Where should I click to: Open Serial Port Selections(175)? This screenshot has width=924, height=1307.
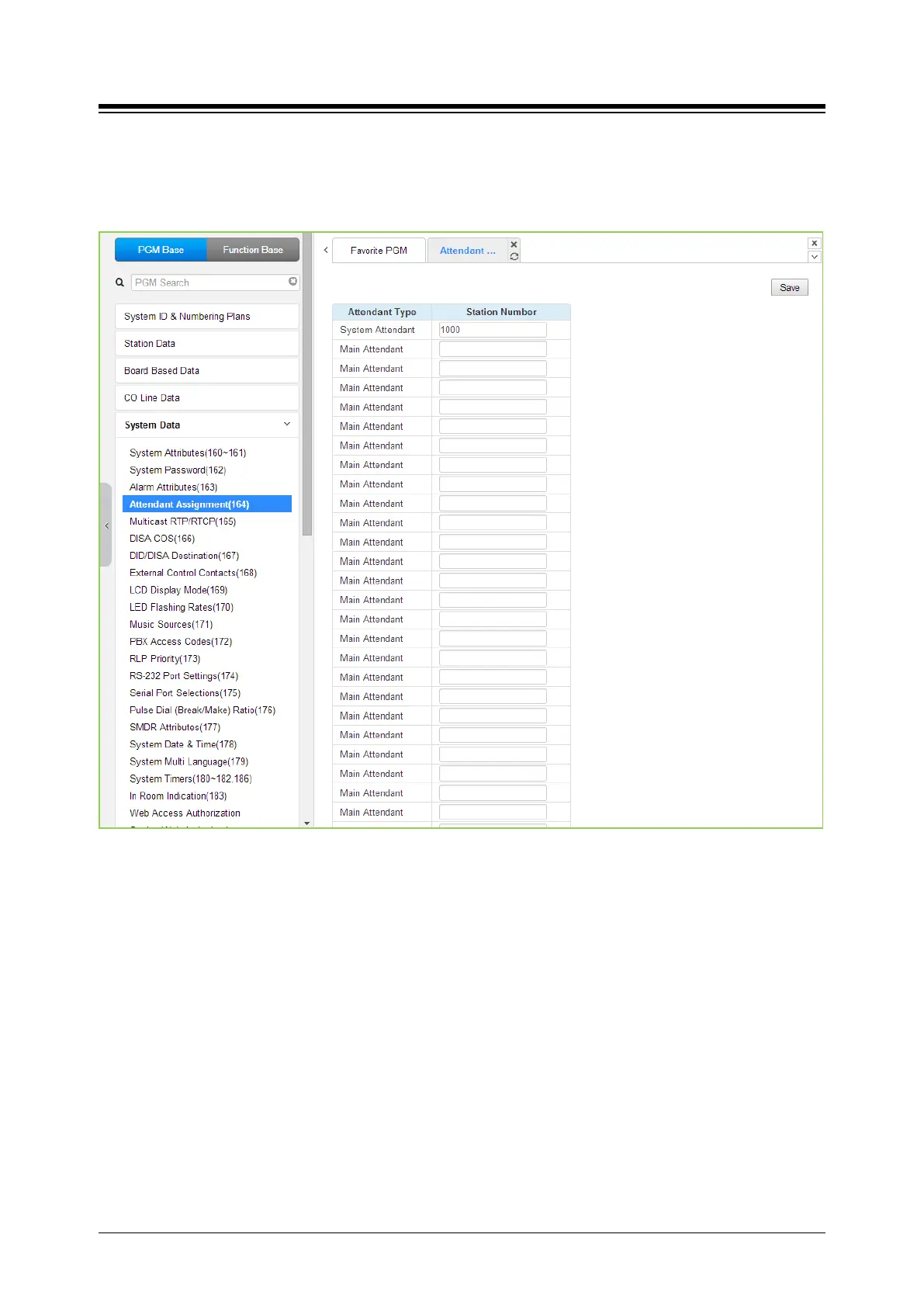(x=185, y=693)
